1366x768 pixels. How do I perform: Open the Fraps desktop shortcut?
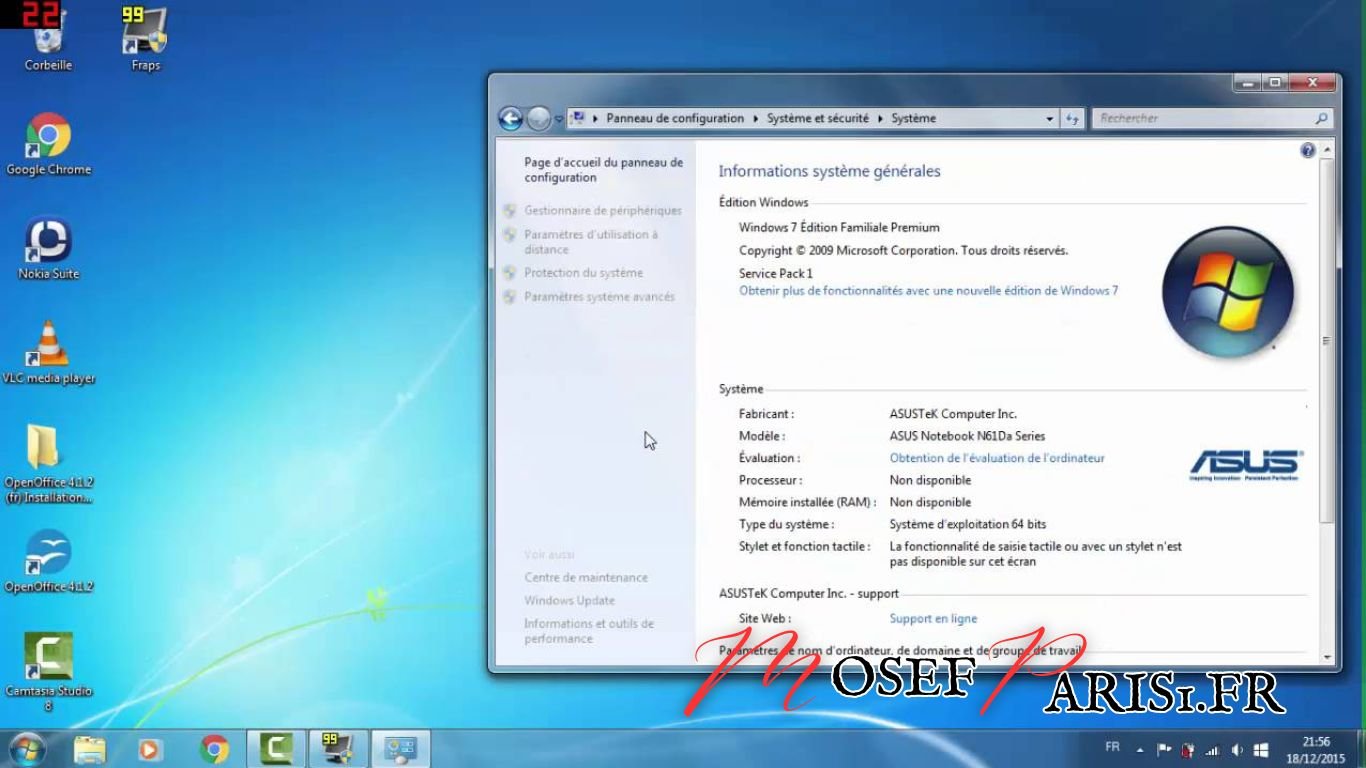[145, 40]
